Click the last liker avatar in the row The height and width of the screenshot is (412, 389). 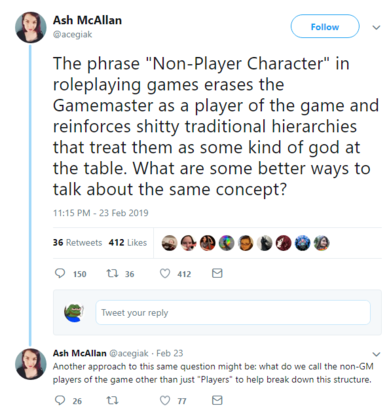322,243
